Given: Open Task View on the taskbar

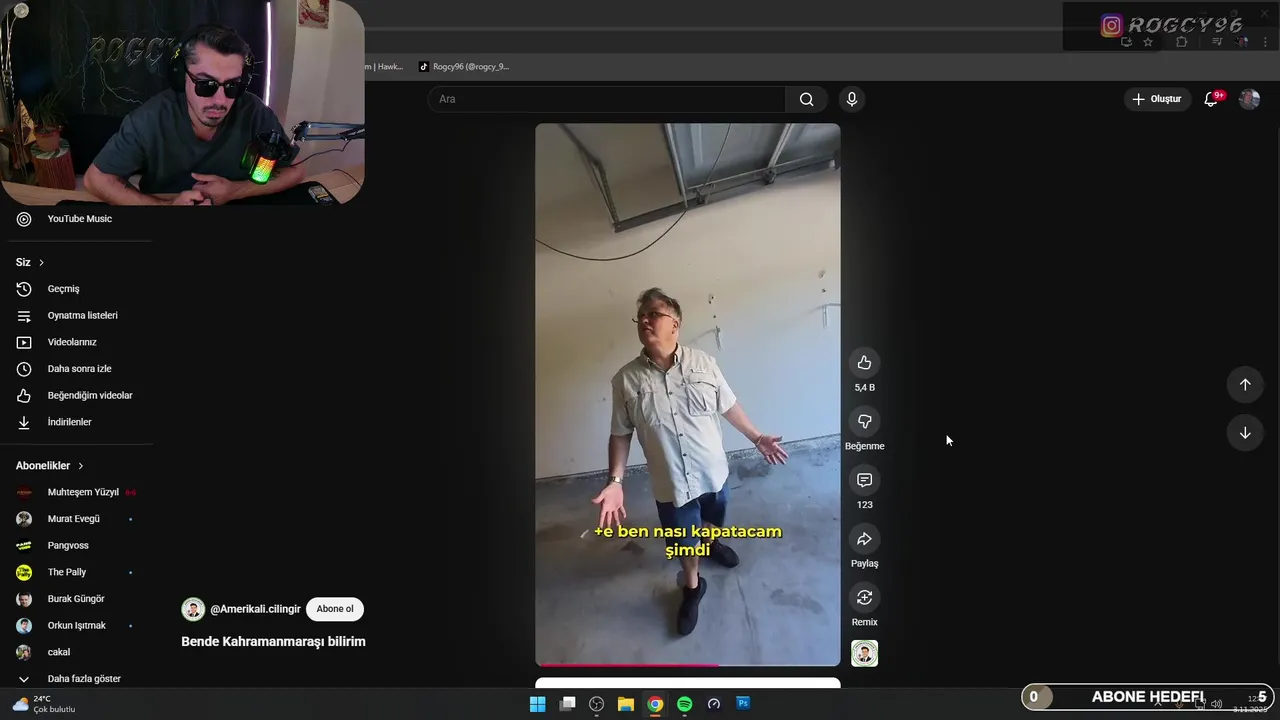Looking at the screenshot, I should coord(567,704).
